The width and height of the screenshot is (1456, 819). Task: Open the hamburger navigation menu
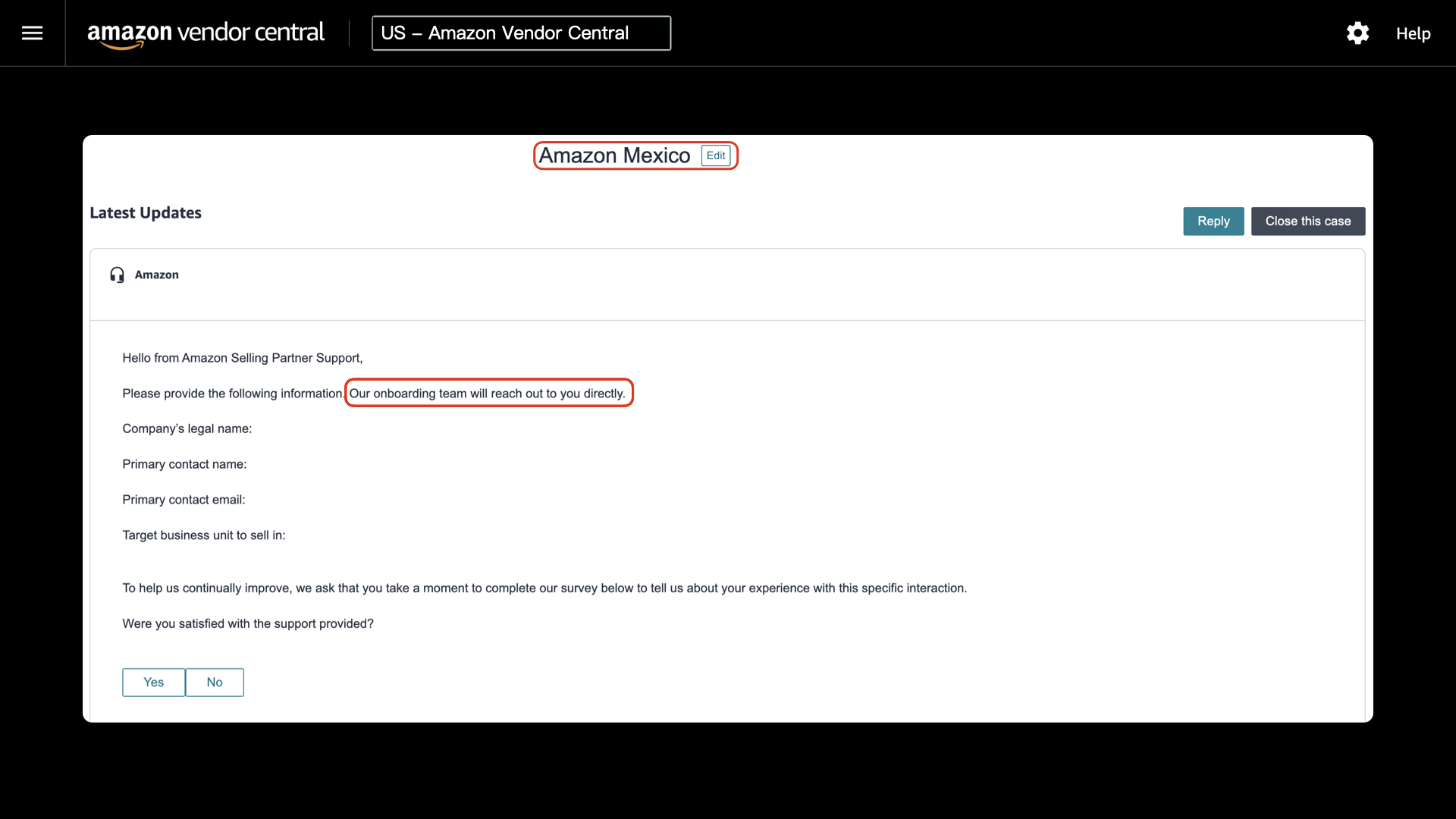tap(32, 33)
